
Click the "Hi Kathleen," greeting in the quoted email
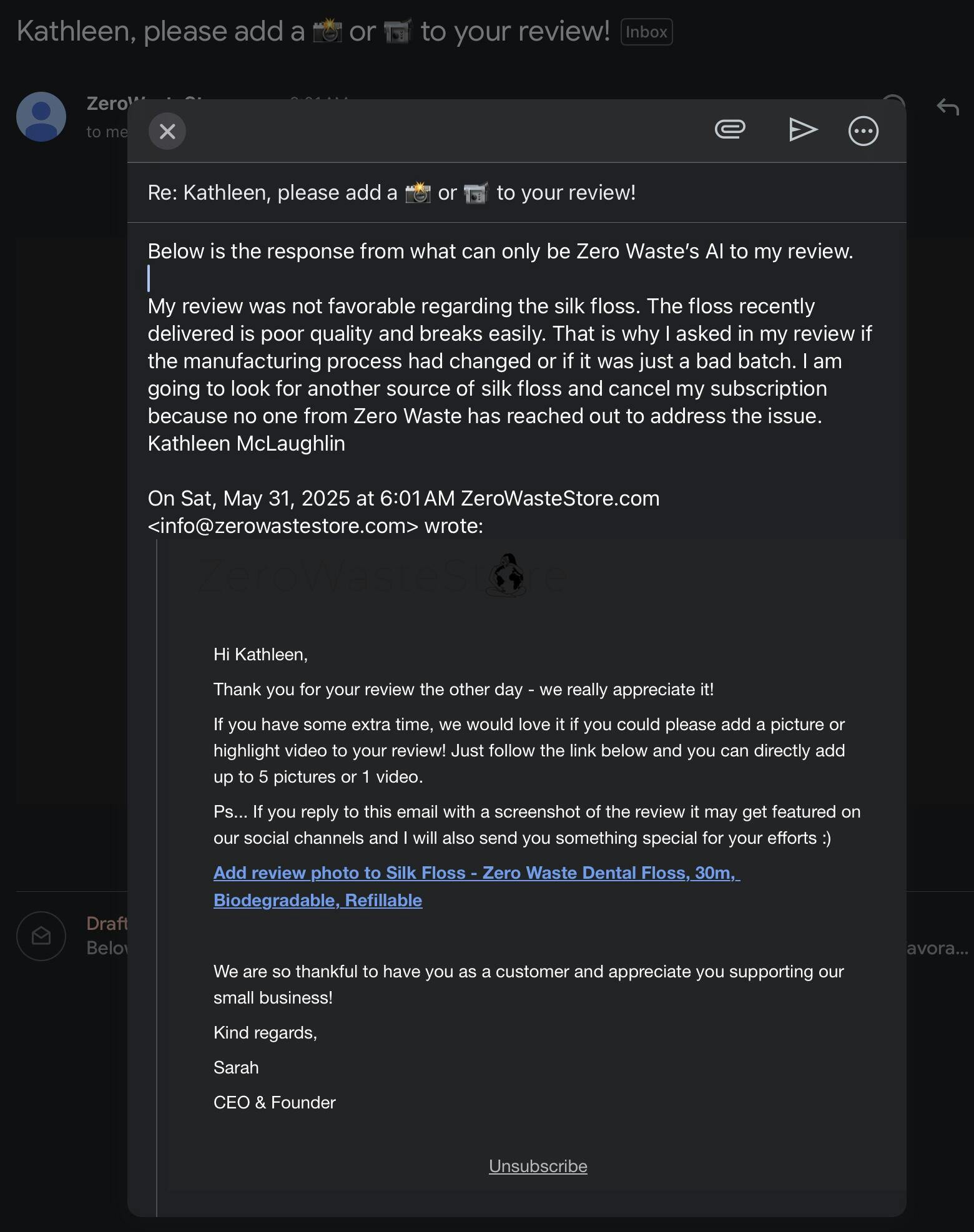(260, 654)
